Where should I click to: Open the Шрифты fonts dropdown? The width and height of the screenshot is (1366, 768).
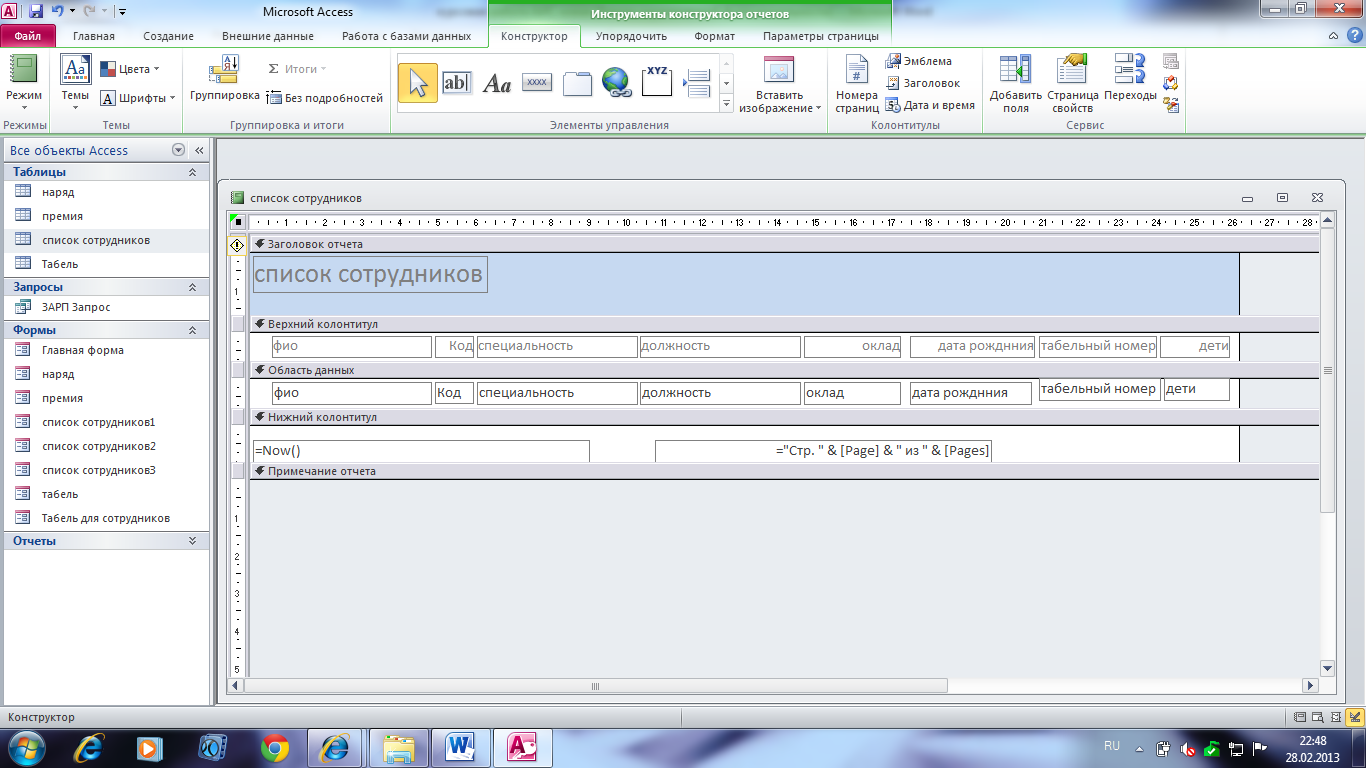coord(137,98)
